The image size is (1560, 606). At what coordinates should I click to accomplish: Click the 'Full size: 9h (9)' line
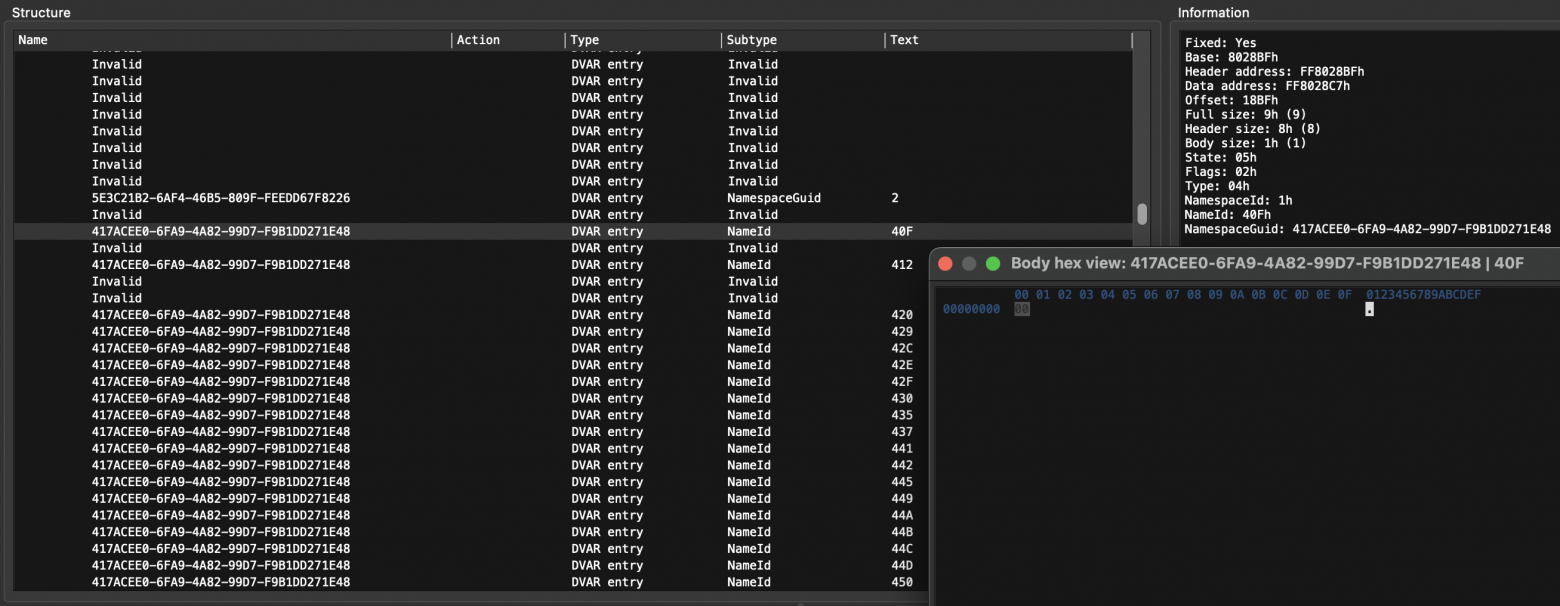click(1245, 115)
